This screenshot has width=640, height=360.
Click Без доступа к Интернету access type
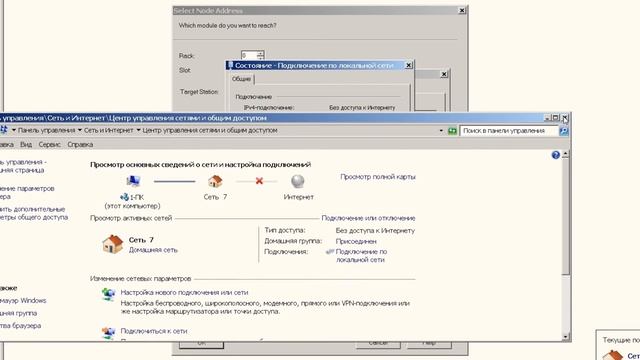[x=375, y=231]
